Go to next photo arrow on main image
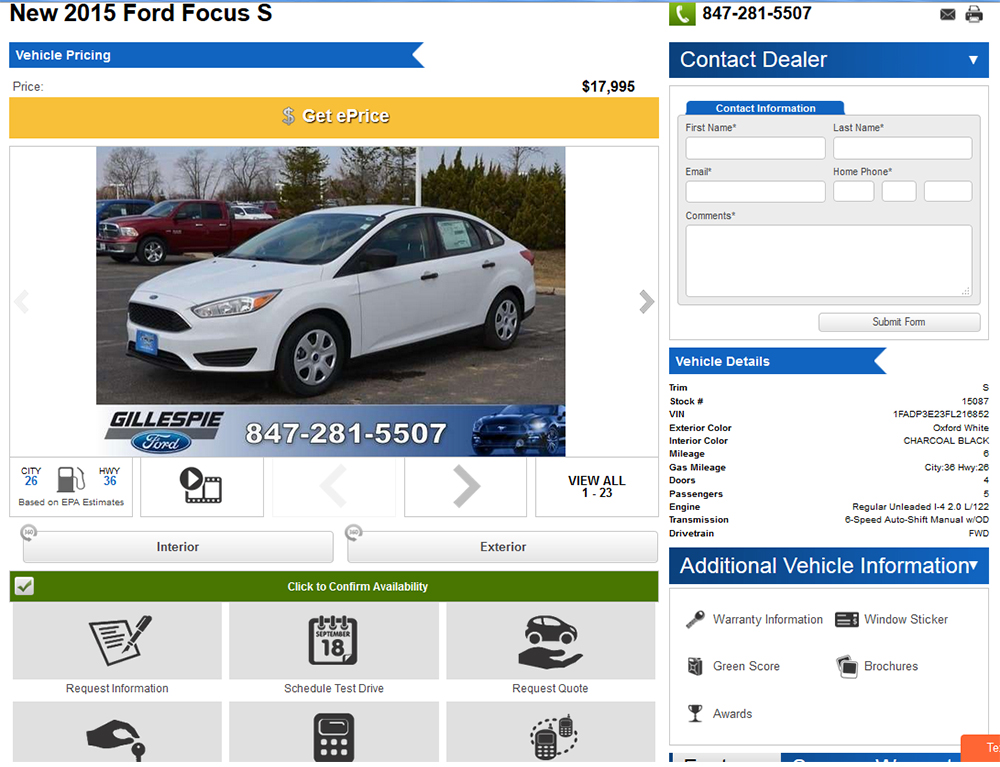This screenshot has width=1000, height=767. tap(646, 301)
